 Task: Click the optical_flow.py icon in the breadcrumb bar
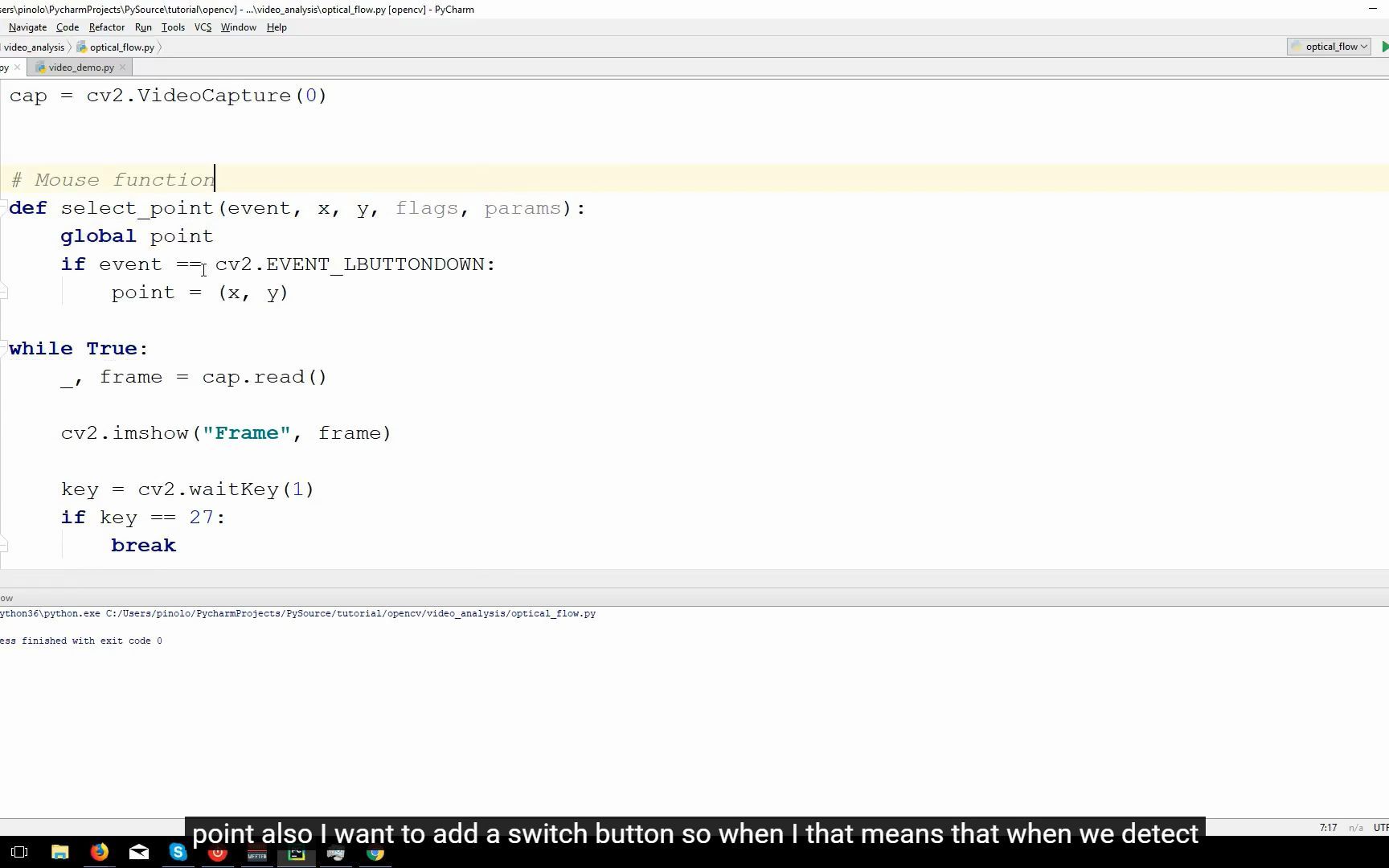point(82,47)
